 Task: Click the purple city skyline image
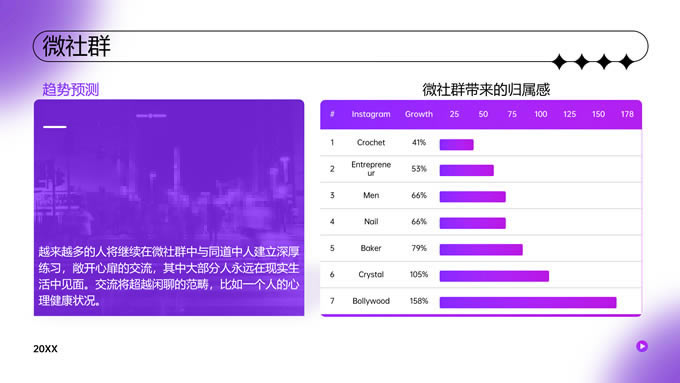click(169, 208)
